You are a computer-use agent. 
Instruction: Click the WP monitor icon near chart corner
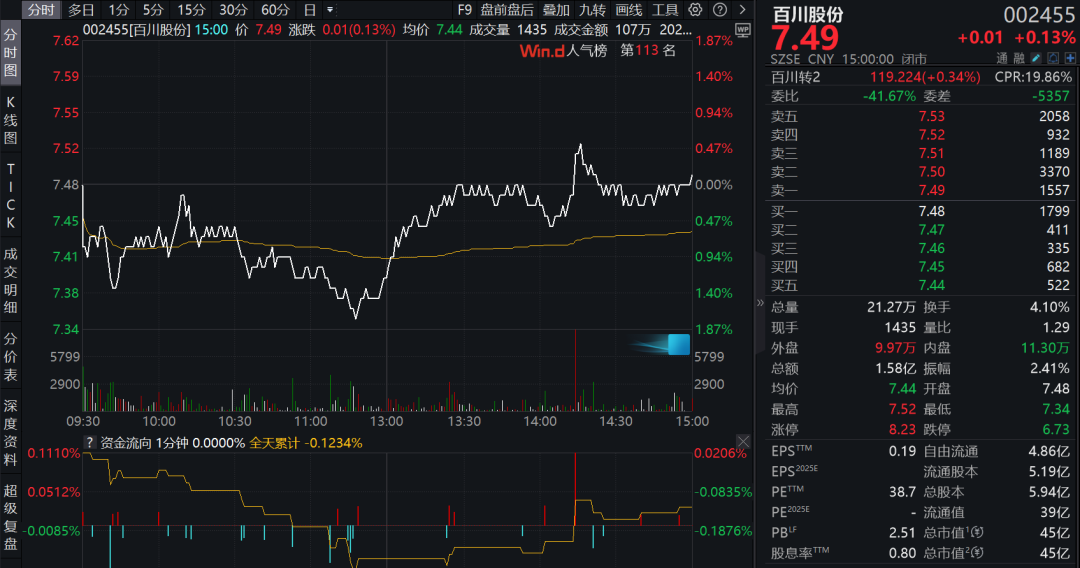[x=742, y=30]
